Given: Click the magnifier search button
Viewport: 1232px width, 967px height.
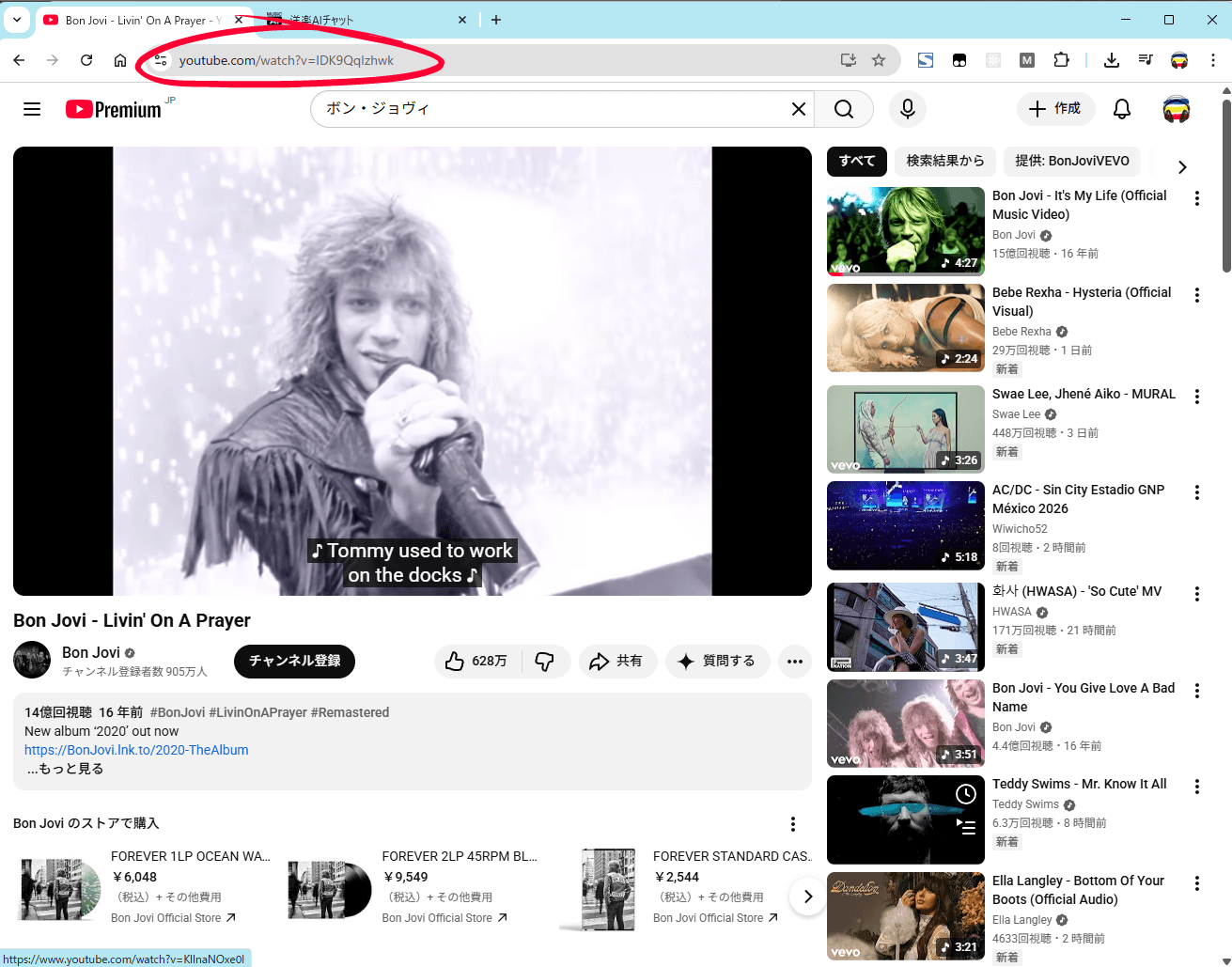Looking at the screenshot, I should click(x=844, y=109).
